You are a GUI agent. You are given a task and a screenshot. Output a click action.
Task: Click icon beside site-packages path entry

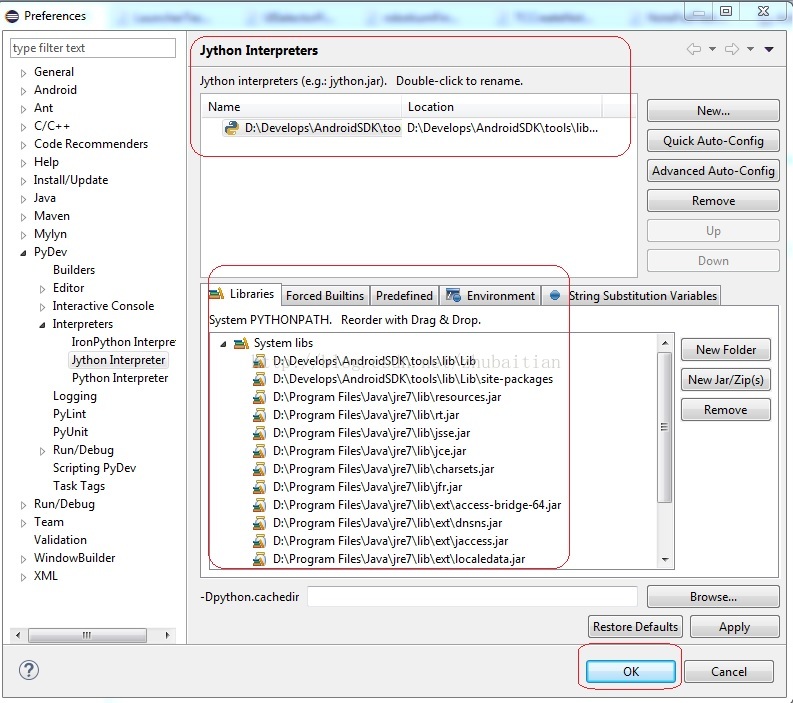coord(259,379)
